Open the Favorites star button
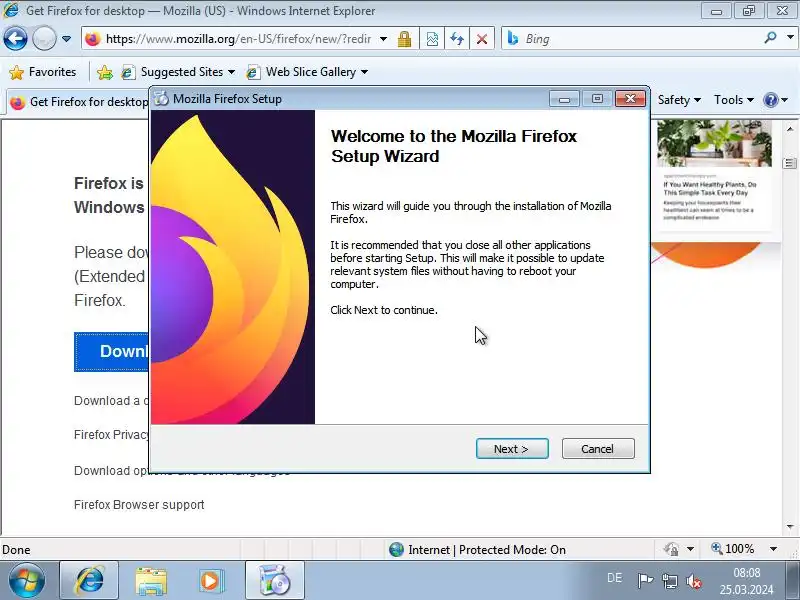Image resolution: width=800 pixels, height=600 pixels. click(x=43, y=72)
